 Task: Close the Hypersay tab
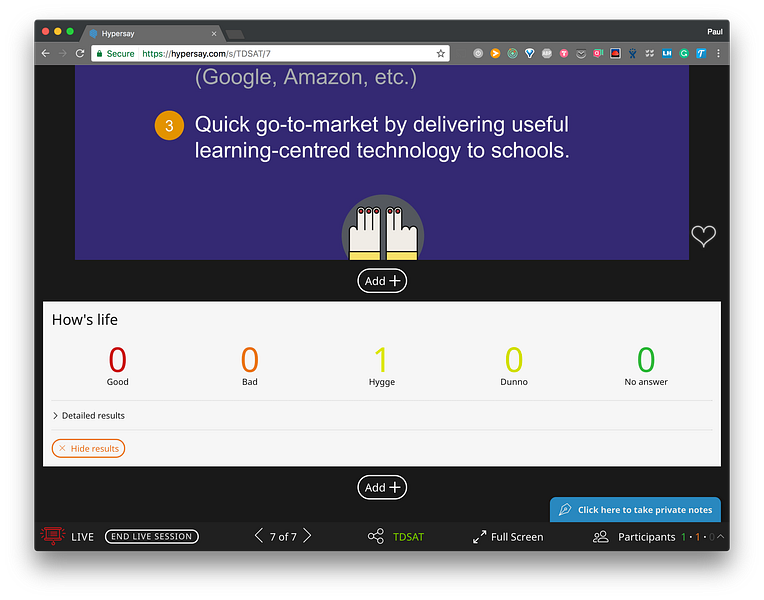point(214,34)
